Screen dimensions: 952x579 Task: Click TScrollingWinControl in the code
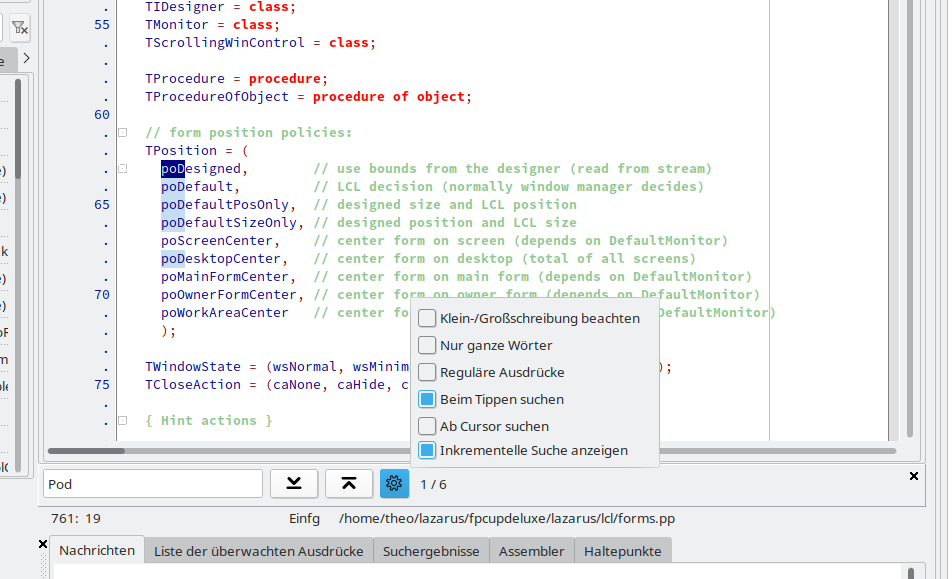225,42
